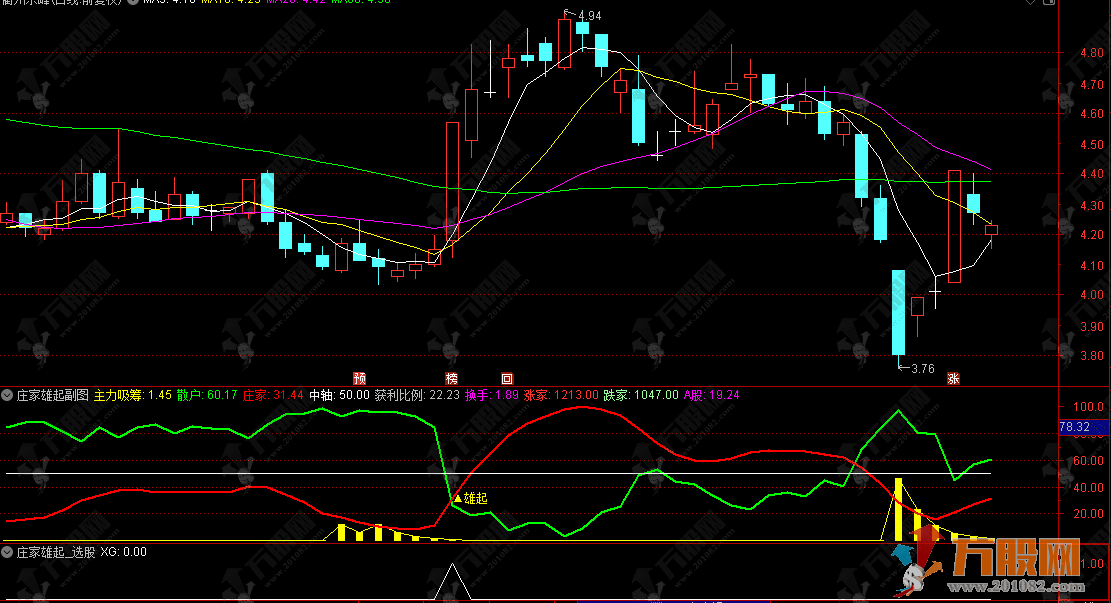Collapse the 庄家雄起副图 indicator panel

click(7, 395)
